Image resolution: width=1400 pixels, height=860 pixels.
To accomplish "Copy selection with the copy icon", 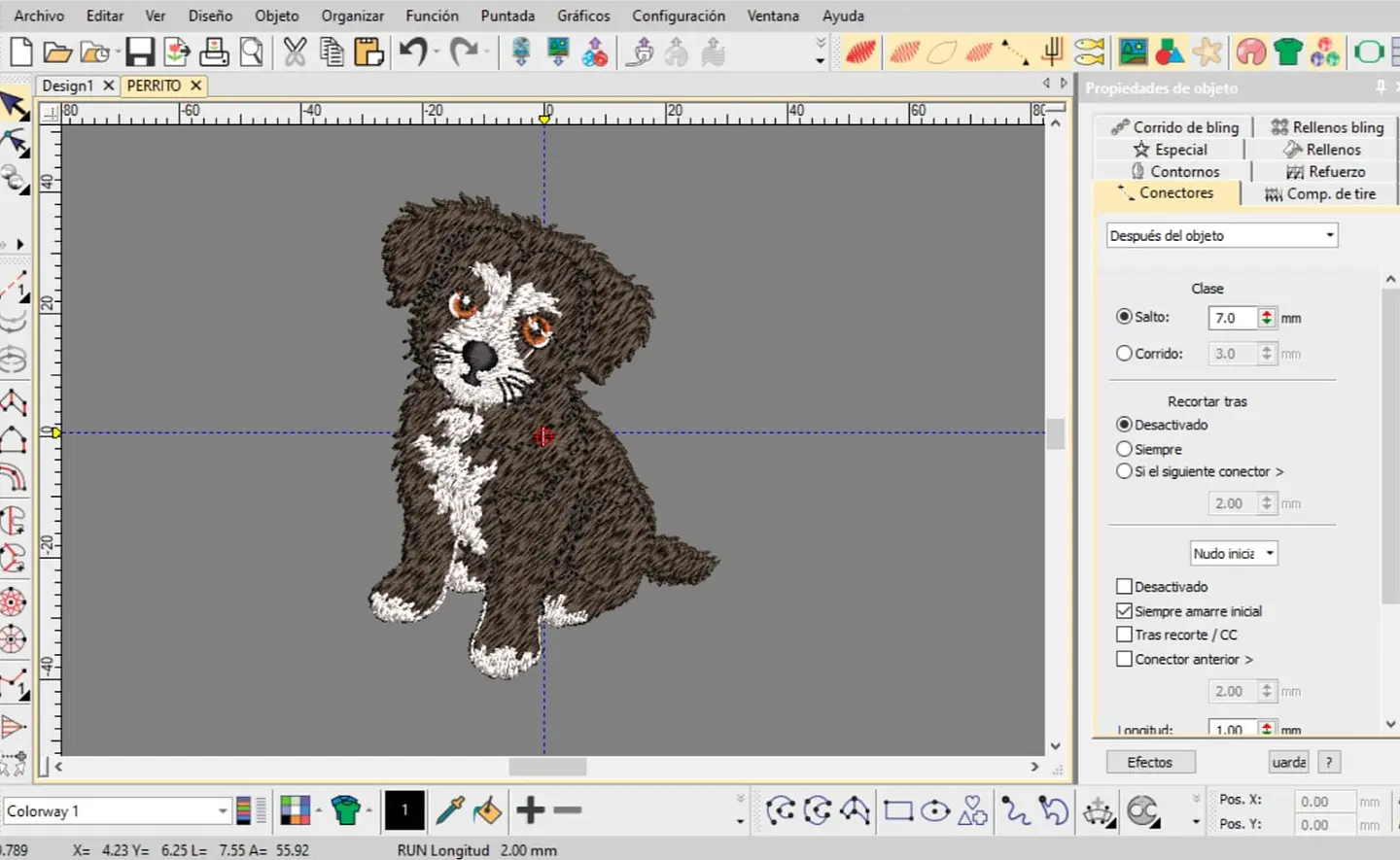I will click(332, 52).
